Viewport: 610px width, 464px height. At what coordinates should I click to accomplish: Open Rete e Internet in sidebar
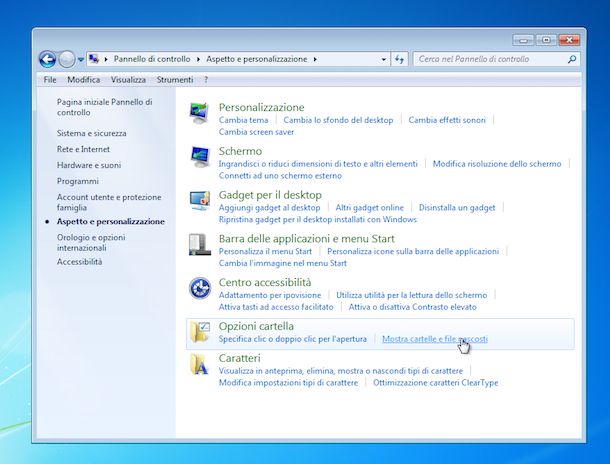(x=83, y=149)
